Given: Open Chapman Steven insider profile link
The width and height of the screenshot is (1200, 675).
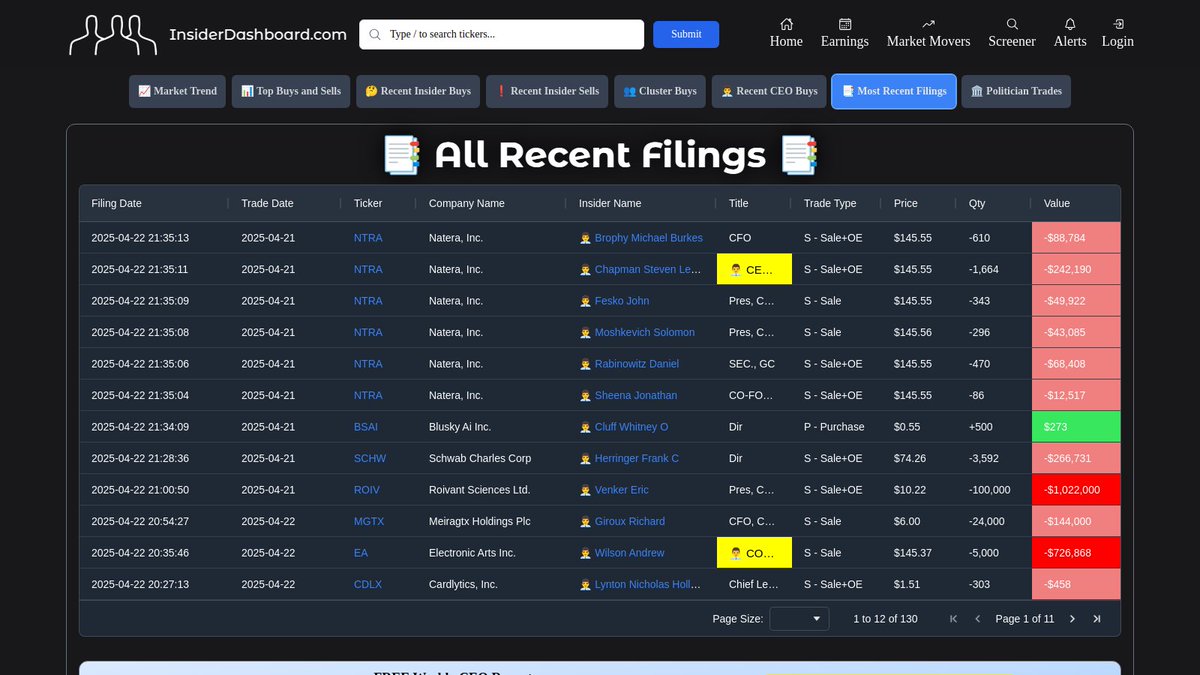Looking at the screenshot, I should 648,269.
